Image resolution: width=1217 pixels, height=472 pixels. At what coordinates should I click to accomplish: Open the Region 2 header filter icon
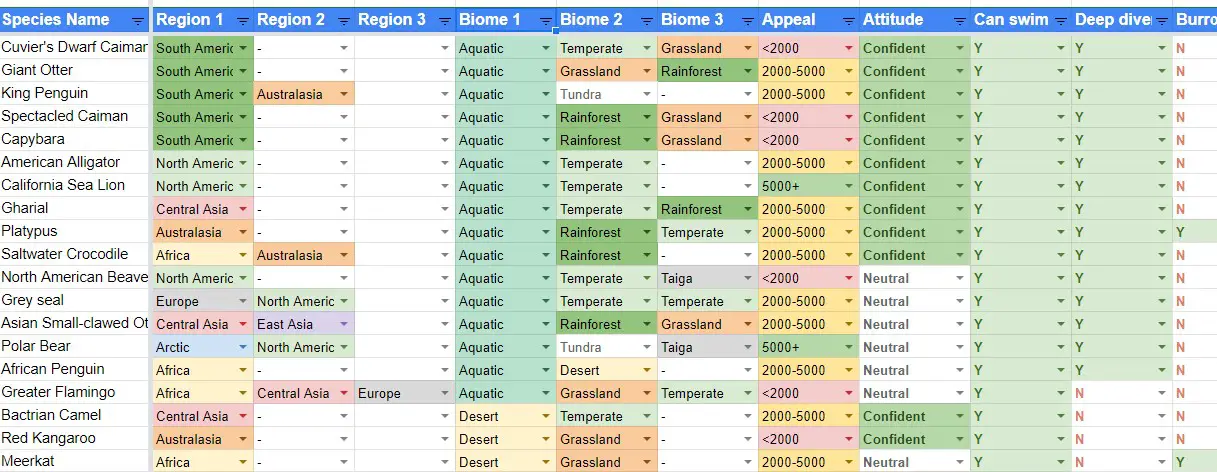344,20
